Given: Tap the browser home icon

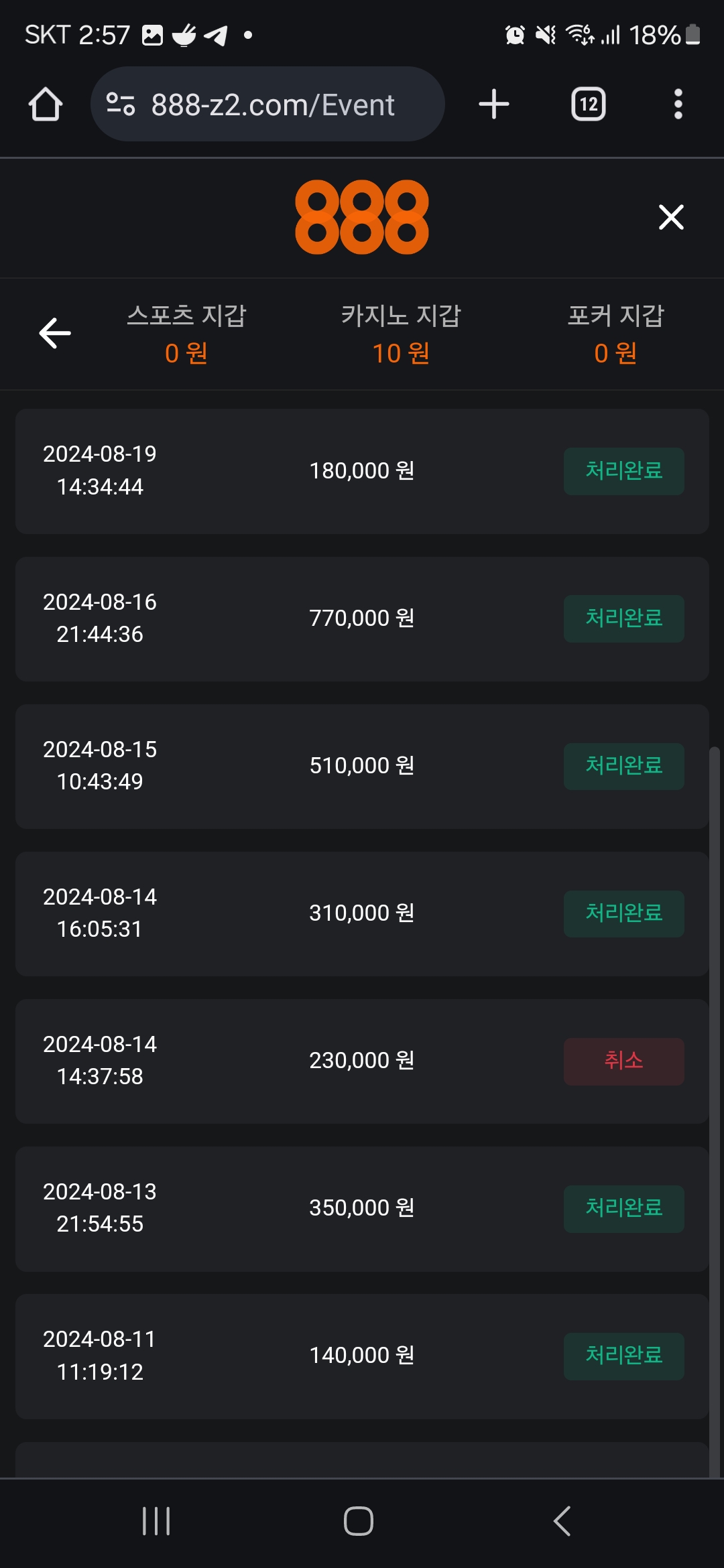Looking at the screenshot, I should (46, 105).
